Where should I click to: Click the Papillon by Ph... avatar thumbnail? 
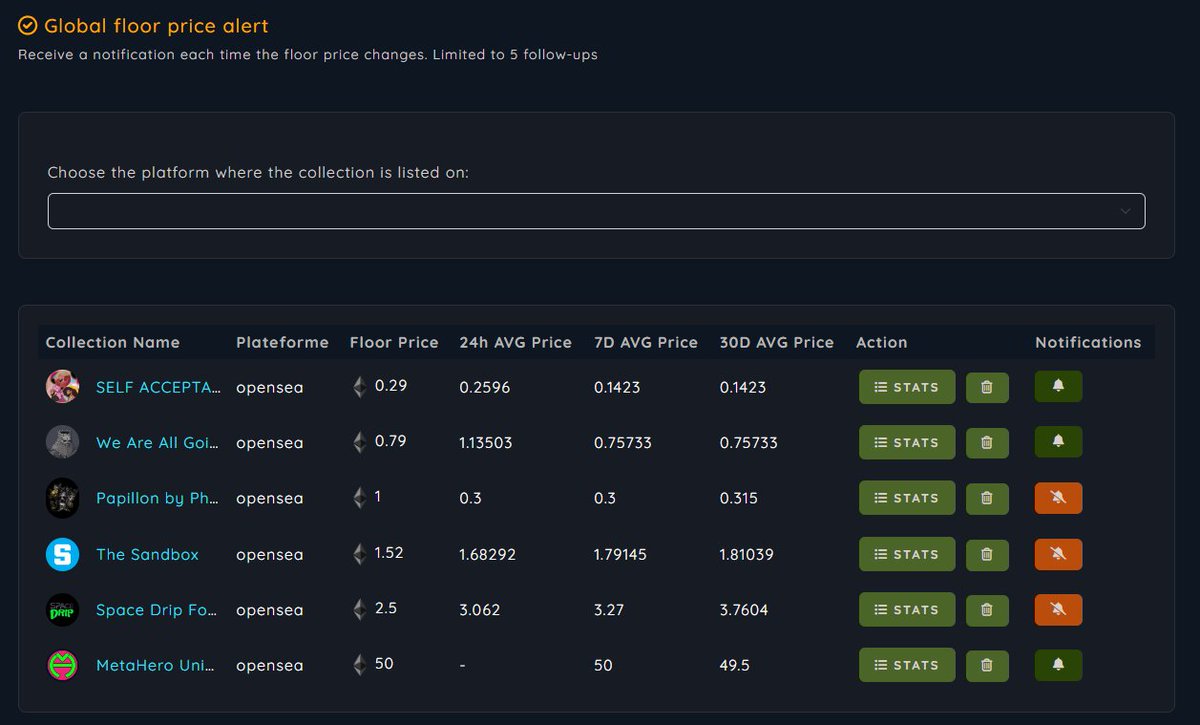pos(63,498)
